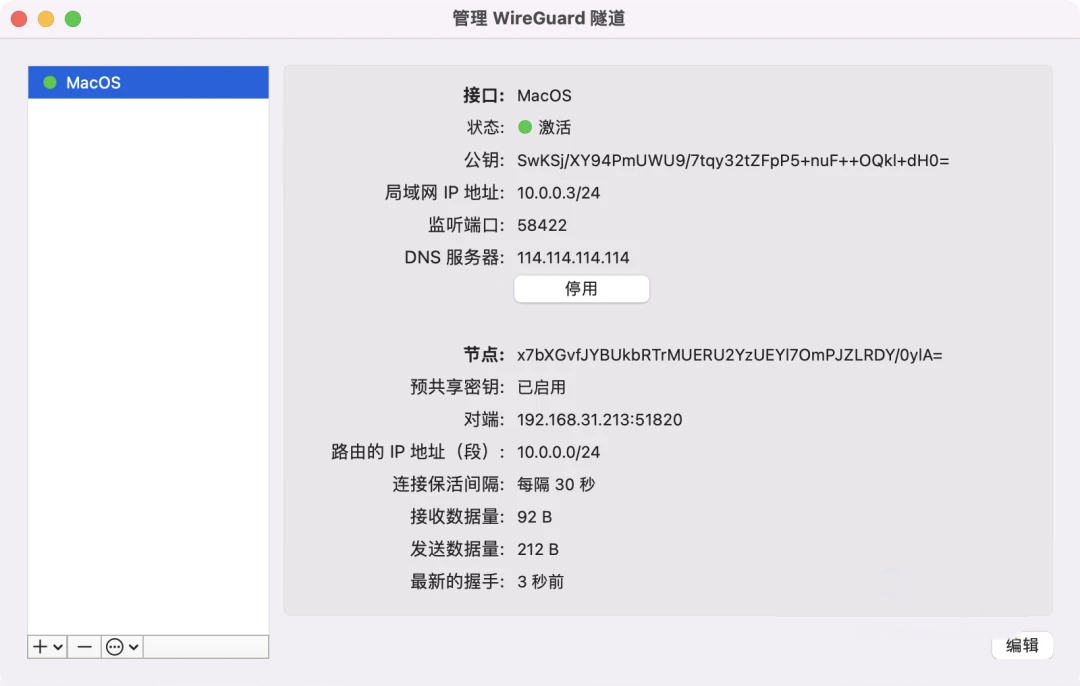1080x686 pixels.
Task: Click the public key SwKSj/XY94PmUWU9 value
Action: [733, 160]
